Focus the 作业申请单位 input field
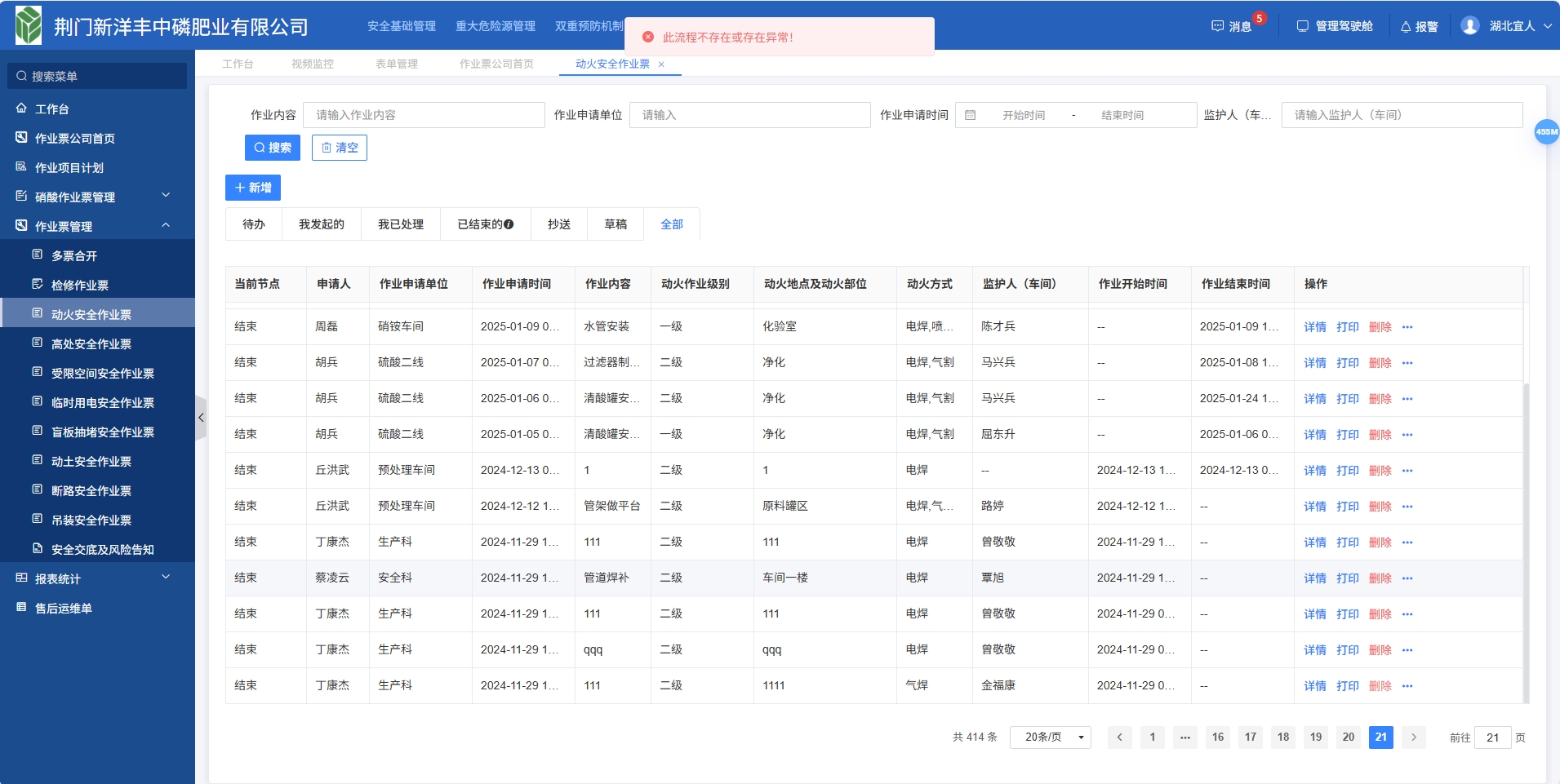 coord(749,115)
